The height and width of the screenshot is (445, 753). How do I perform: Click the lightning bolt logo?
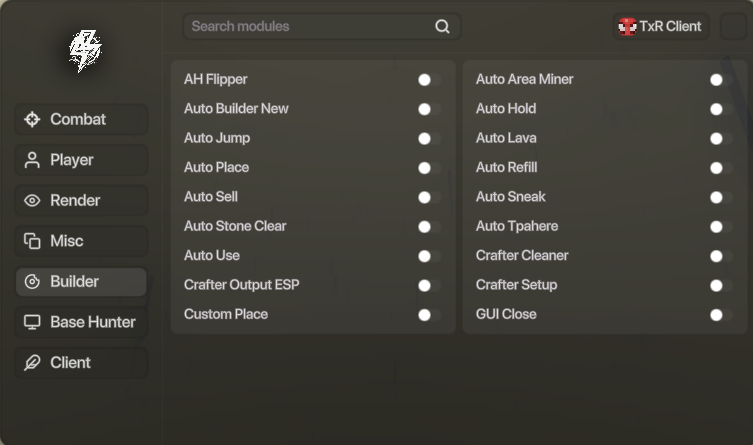(x=85, y=51)
